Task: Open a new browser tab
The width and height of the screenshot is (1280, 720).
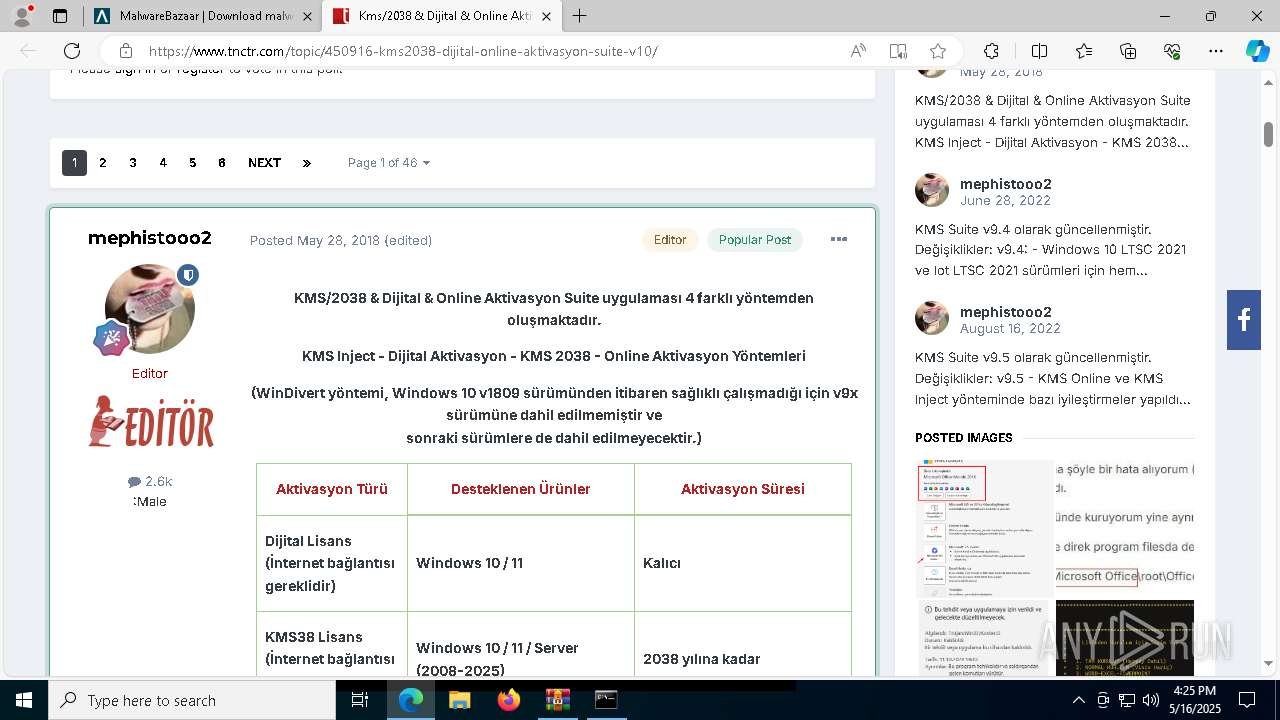Action: pyautogui.click(x=580, y=16)
